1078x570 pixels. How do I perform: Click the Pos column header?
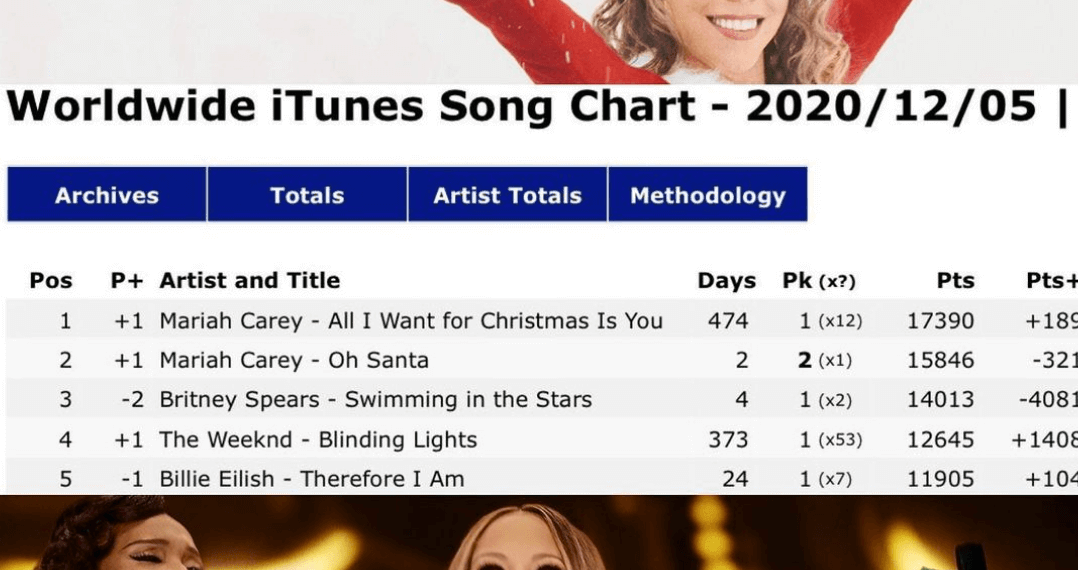click(x=51, y=281)
